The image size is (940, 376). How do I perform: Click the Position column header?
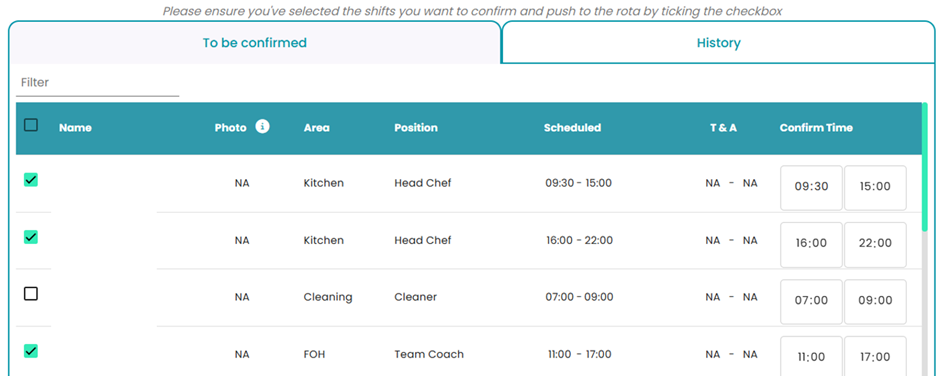[x=416, y=128]
